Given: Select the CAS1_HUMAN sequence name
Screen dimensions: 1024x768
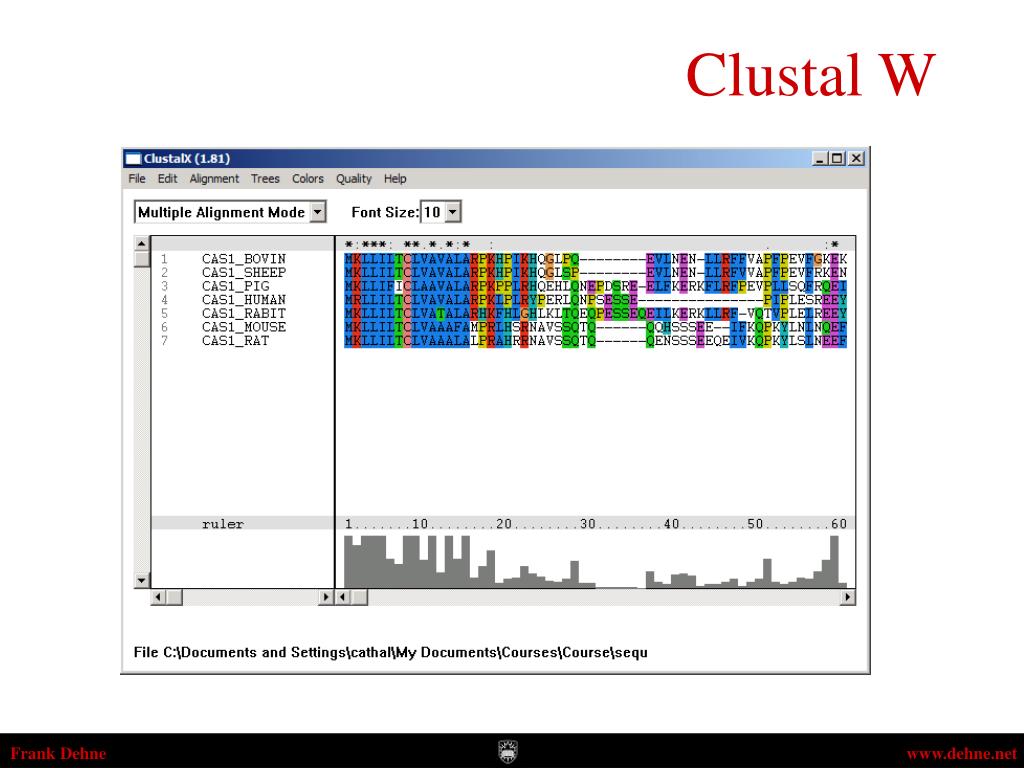Looking at the screenshot, I should 244,300.
